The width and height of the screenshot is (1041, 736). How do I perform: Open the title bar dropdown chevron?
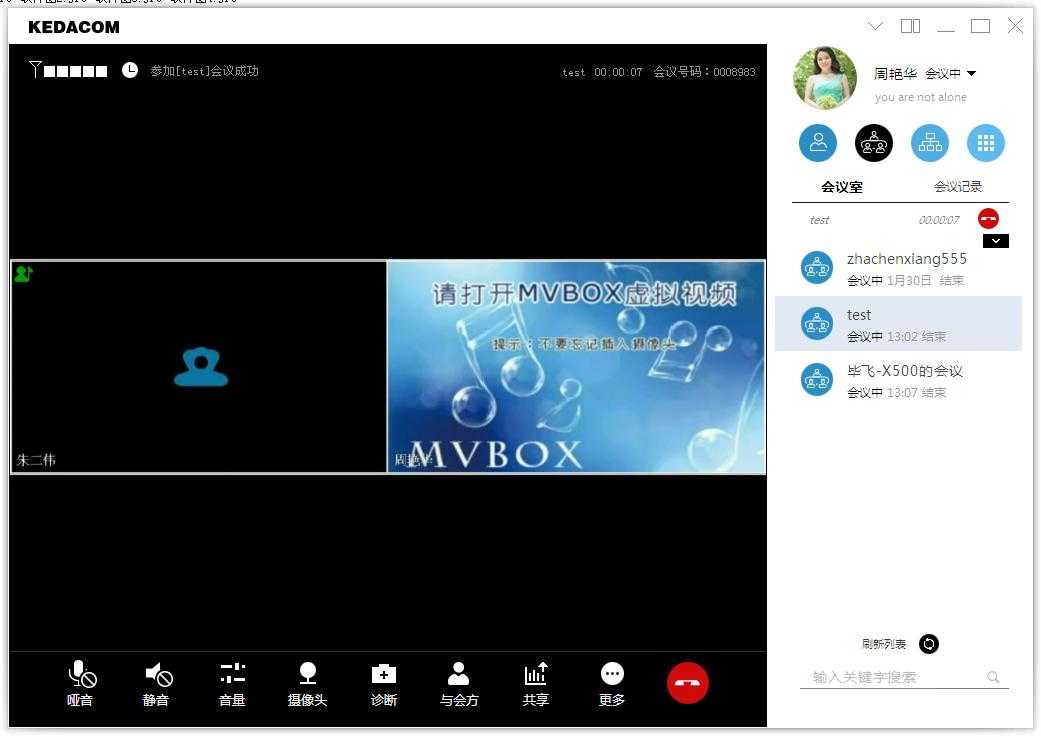(876, 26)
